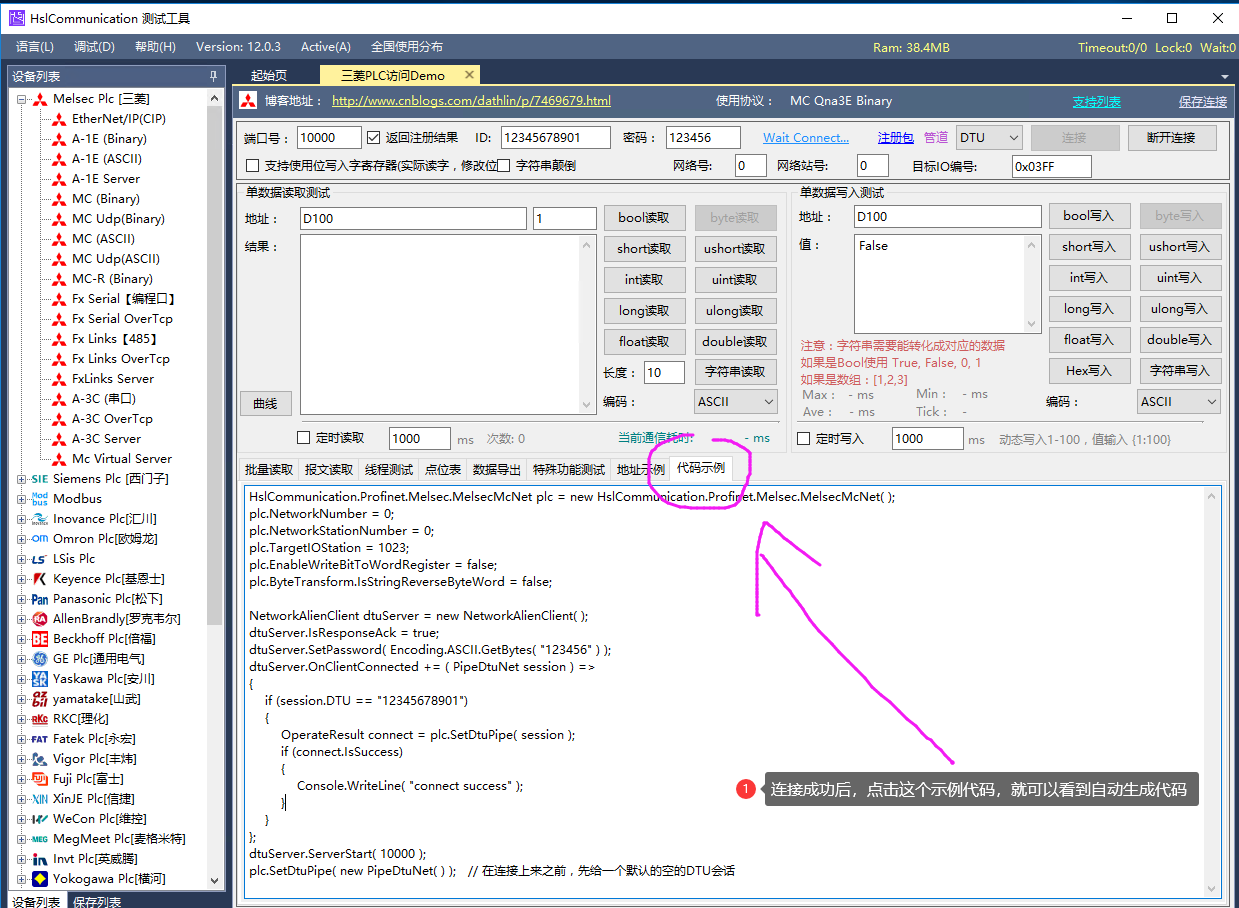Click the 断开连接 button
The height and width of the screenshot is (908, 1239).
tap(1172, 138)
